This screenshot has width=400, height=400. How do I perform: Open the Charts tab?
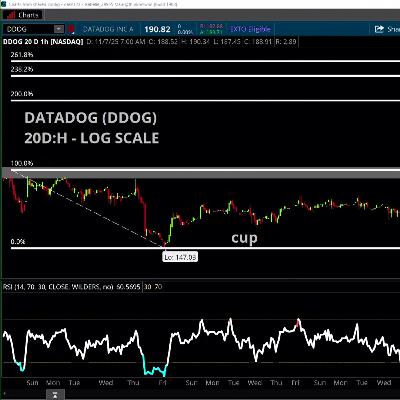click(22, 15)
